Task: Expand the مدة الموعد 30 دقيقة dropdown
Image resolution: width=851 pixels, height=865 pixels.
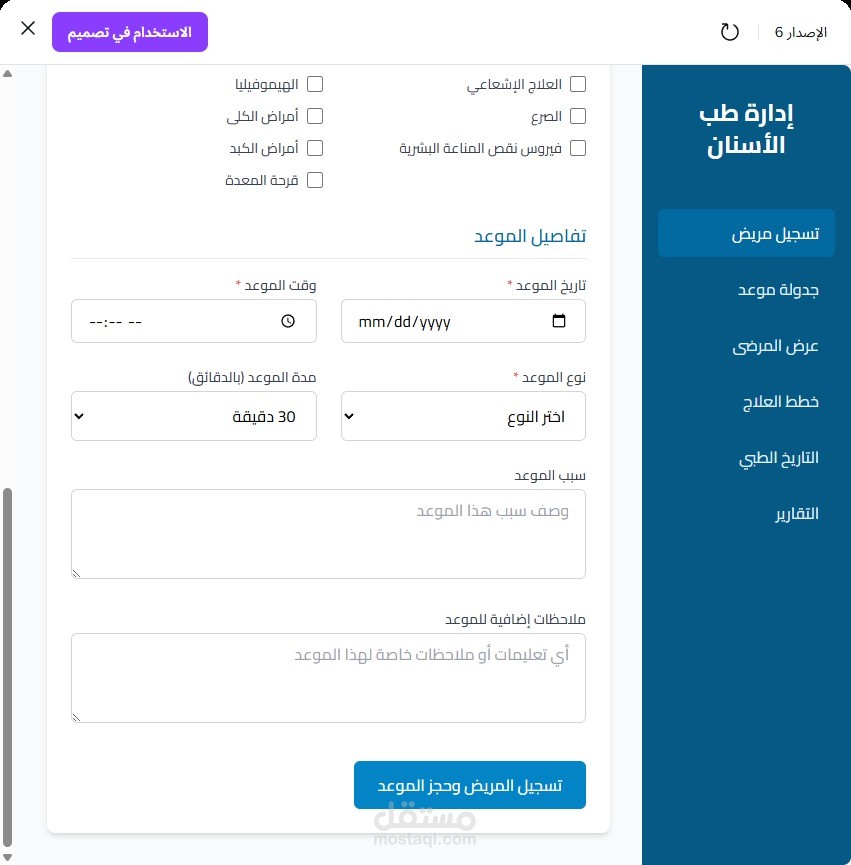Action: point(194,416)
